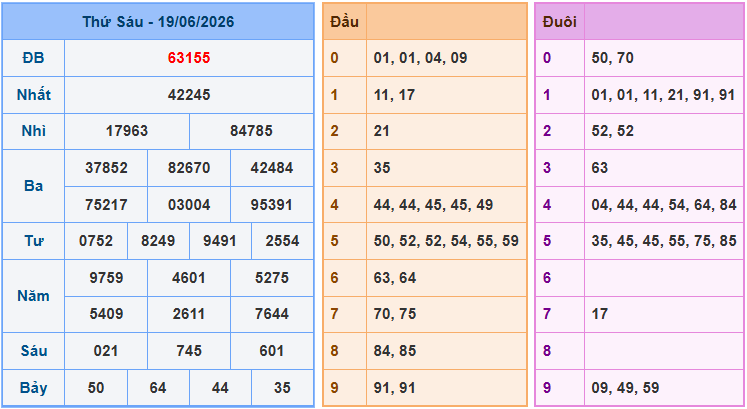Screen dimensions: 747x409
Task: Click the Đuôi column header
Action: pos(560,22)
